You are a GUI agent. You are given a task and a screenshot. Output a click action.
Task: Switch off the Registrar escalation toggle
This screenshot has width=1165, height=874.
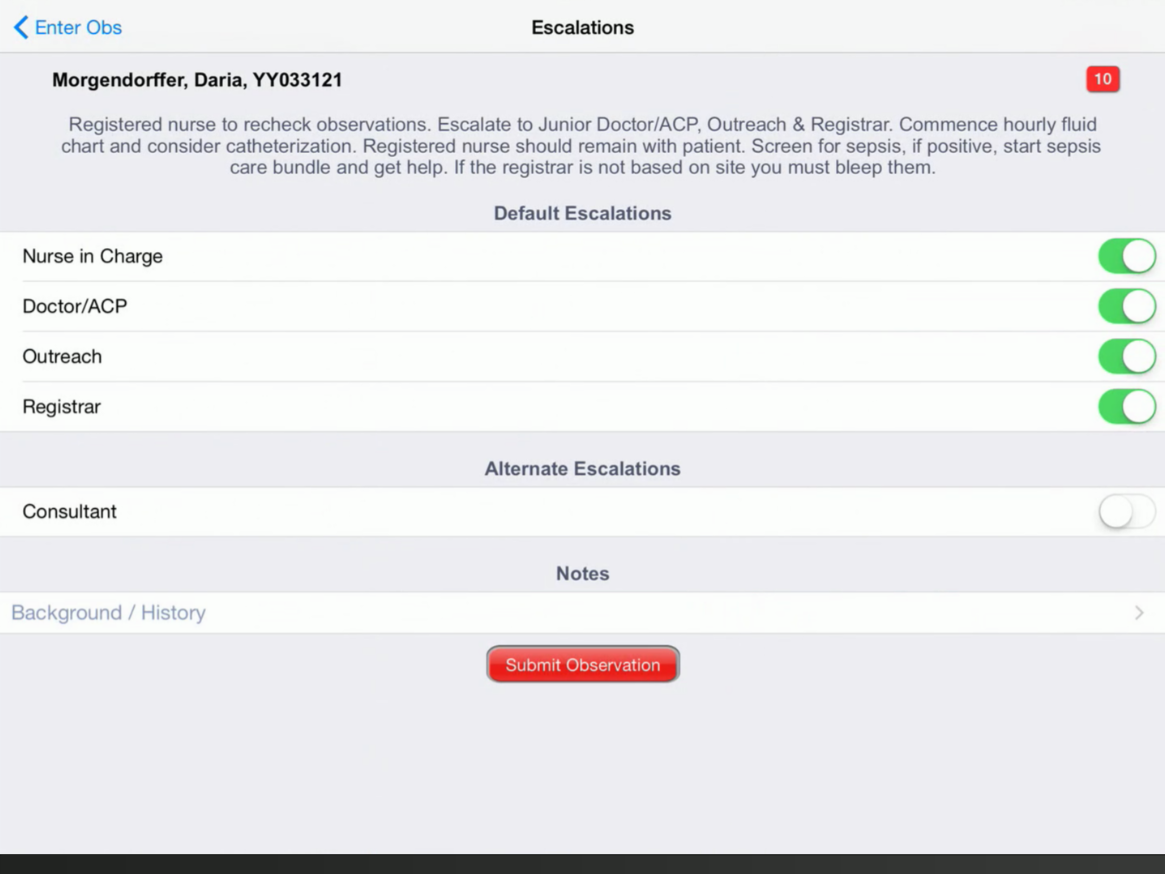tap(1126, 407)
